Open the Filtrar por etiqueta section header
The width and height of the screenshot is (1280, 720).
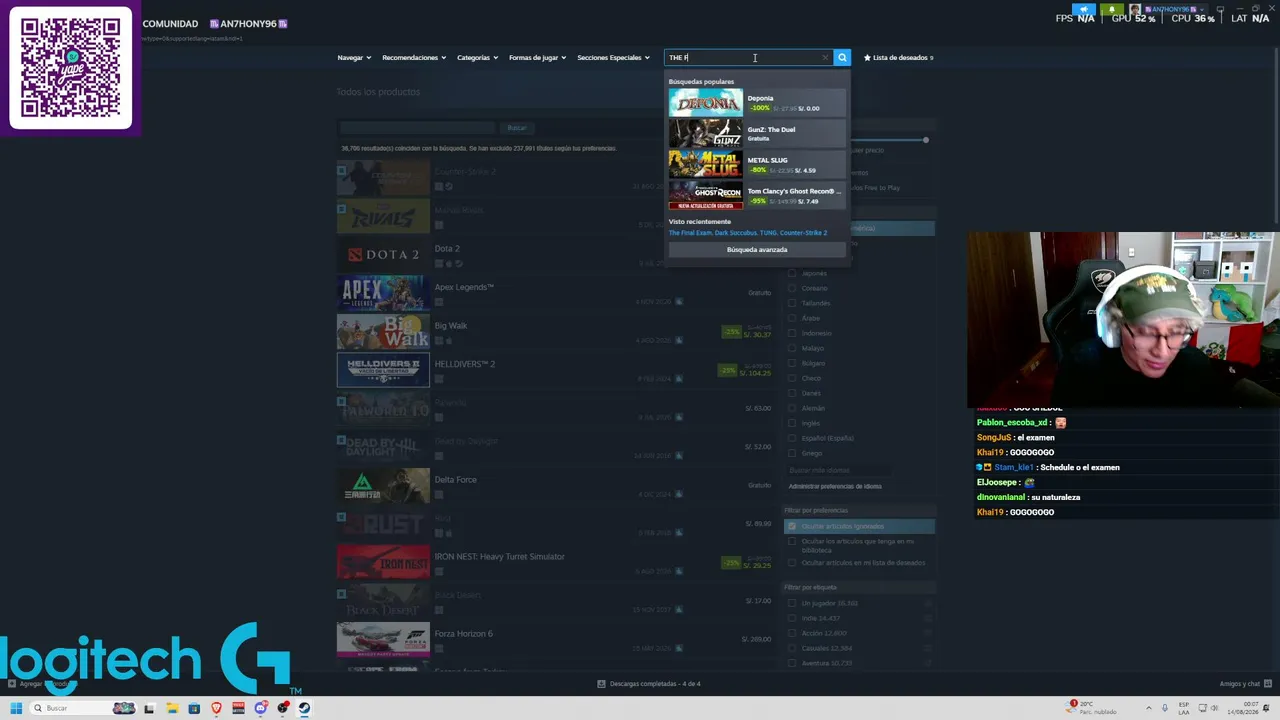pyautogui.click(x=859, y=587)
